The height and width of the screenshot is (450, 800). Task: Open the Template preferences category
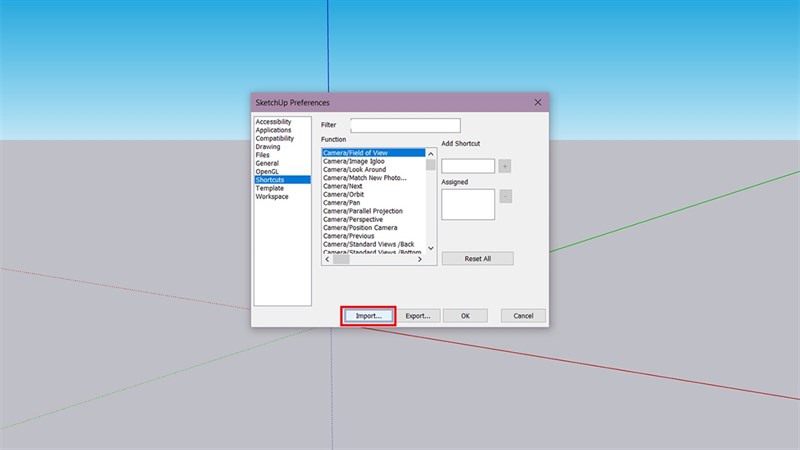tap(270, 188)
